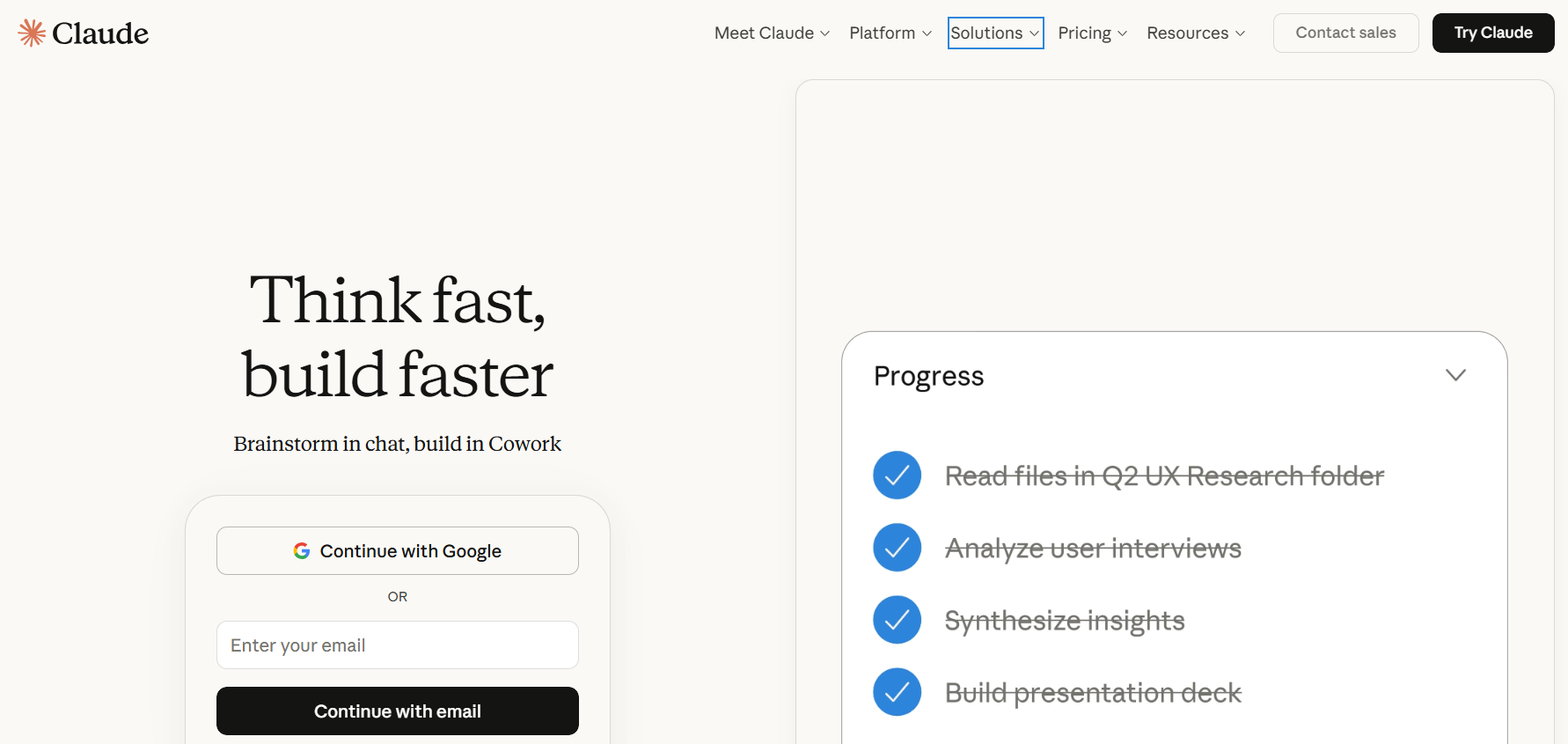This screenshot has height=744, width=1568.
Task: Click the Try Claude button
Action: (x=1493, y=33)
